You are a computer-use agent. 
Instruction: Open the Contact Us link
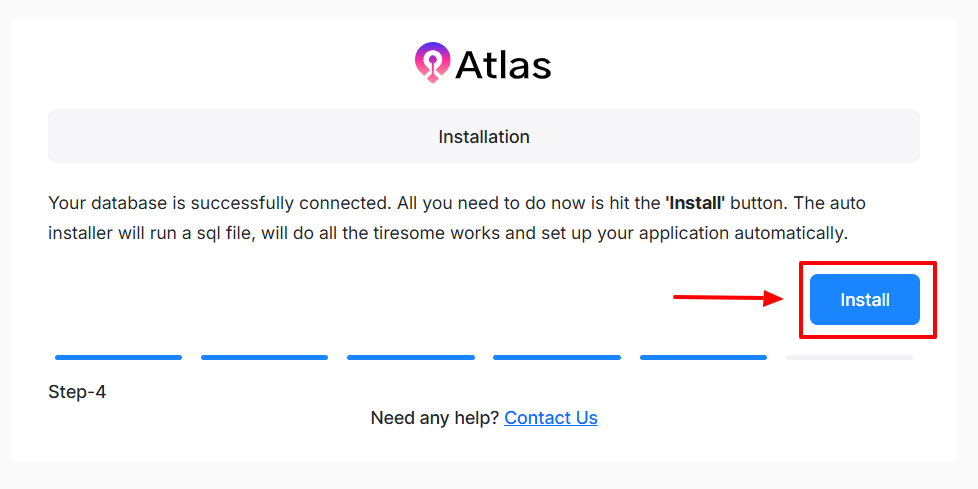pyautogui.click(x=551, y=418)
